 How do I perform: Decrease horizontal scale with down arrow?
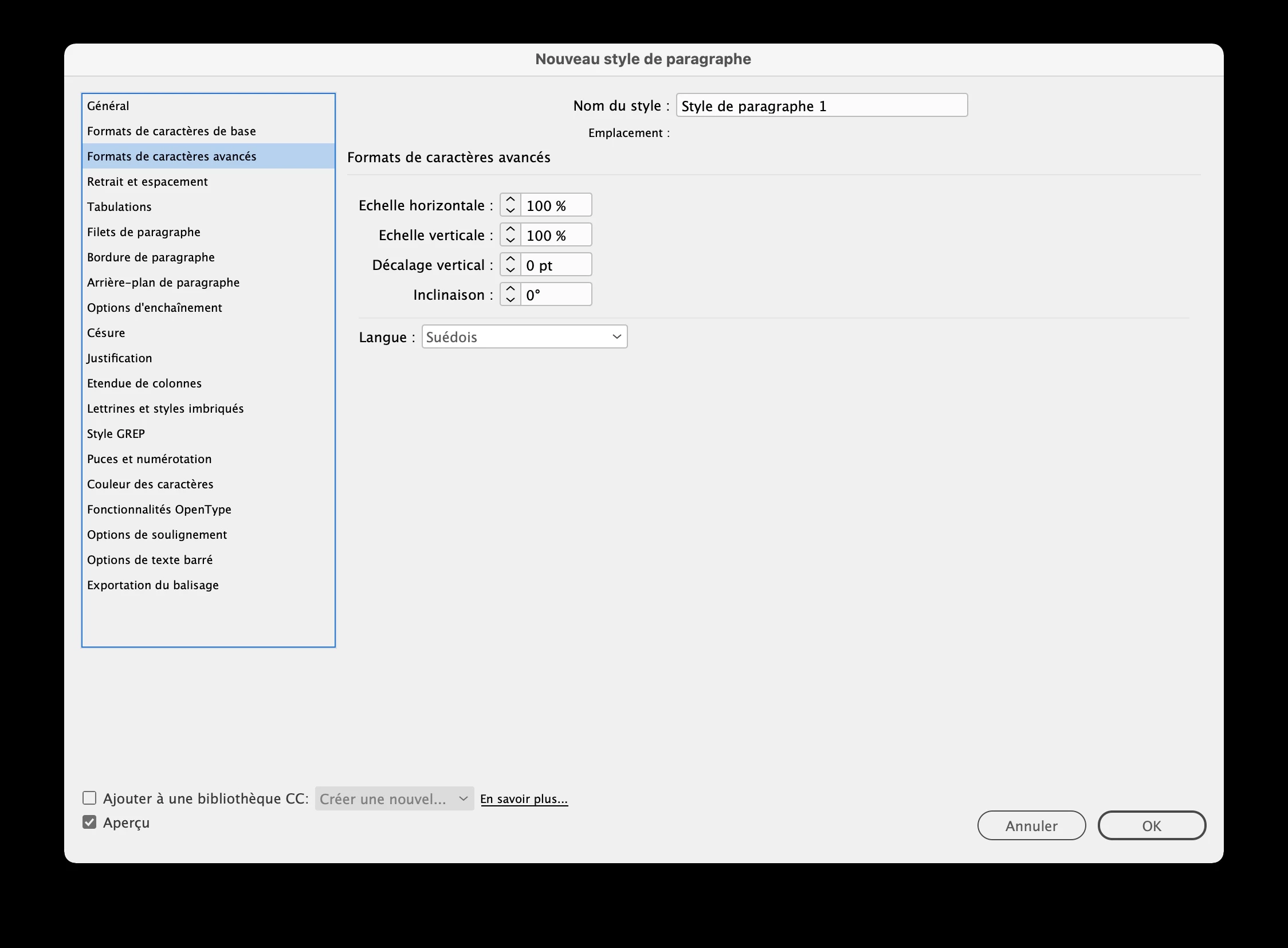click(510, 210)
